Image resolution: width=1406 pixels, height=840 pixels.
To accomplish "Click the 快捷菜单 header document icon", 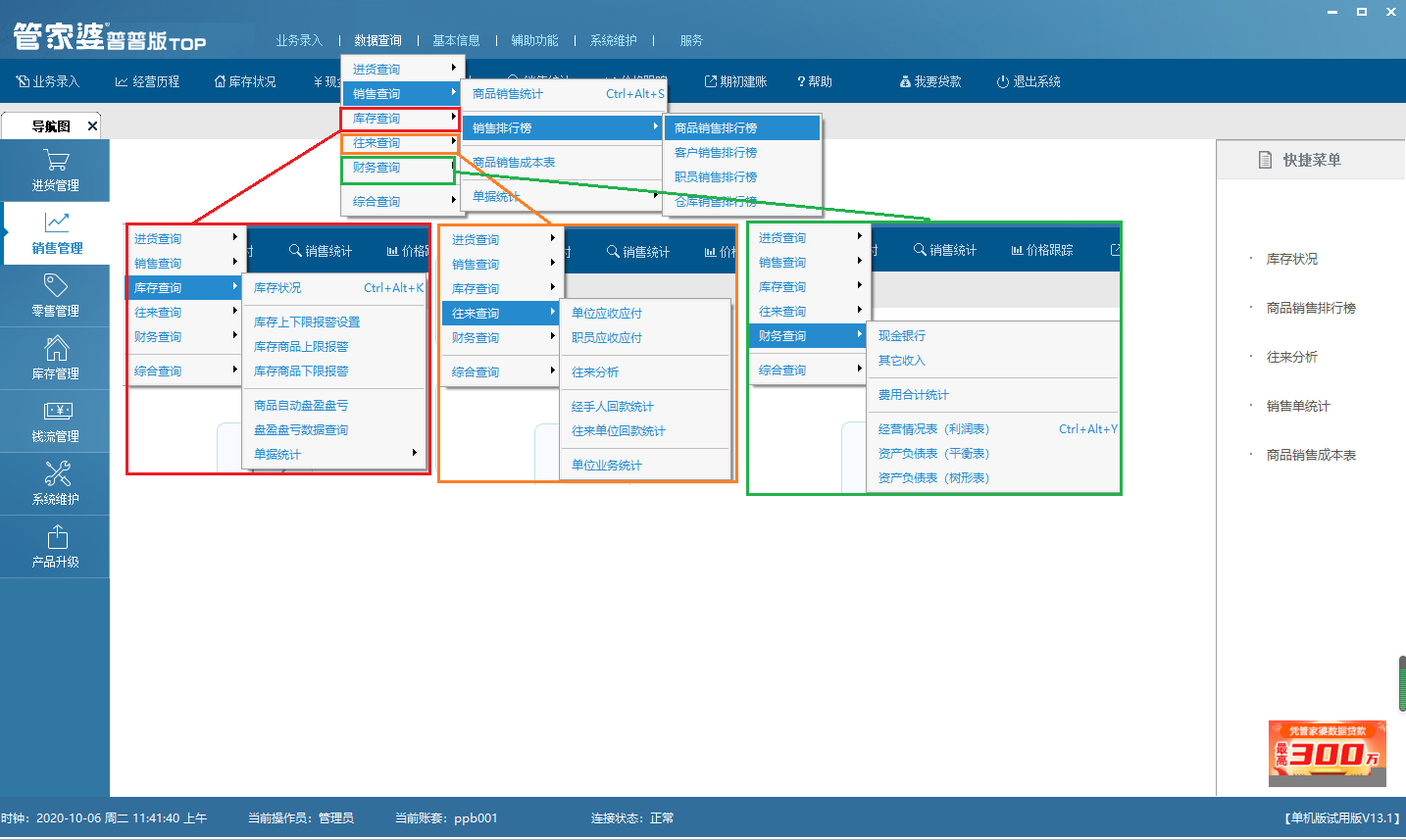I will (x=1265, y=160).
